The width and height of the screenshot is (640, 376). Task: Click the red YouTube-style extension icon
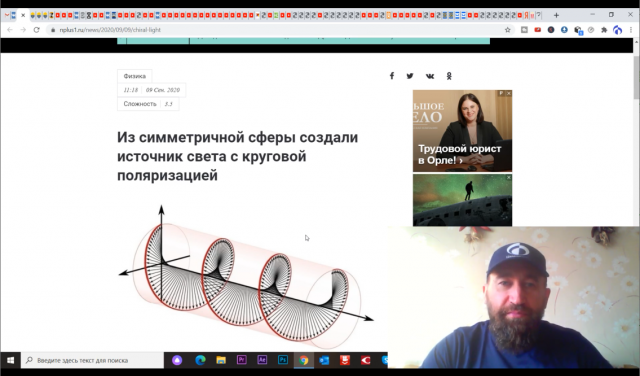coord(538,30)
